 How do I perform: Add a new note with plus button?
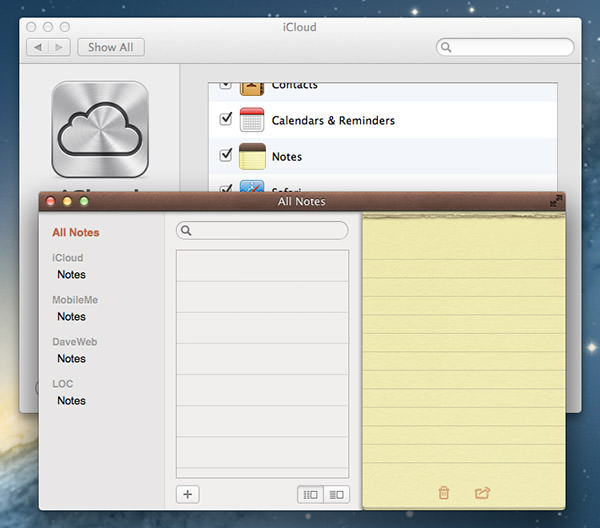188,494
